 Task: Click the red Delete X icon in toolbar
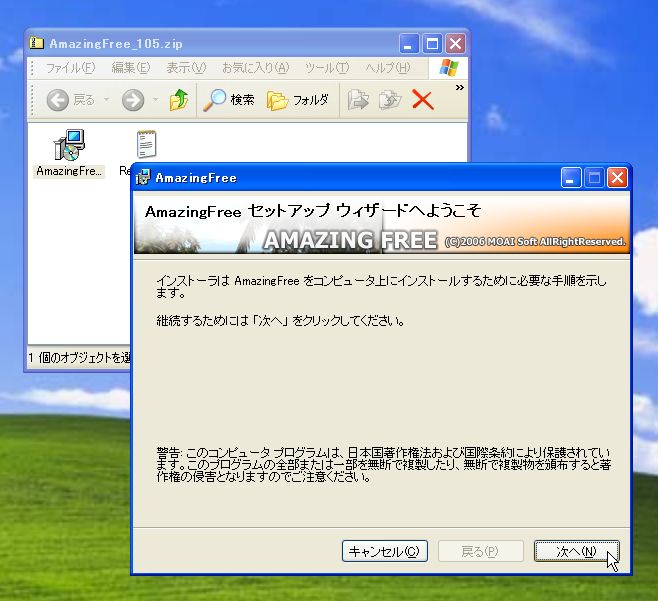(x=423, y=100)
